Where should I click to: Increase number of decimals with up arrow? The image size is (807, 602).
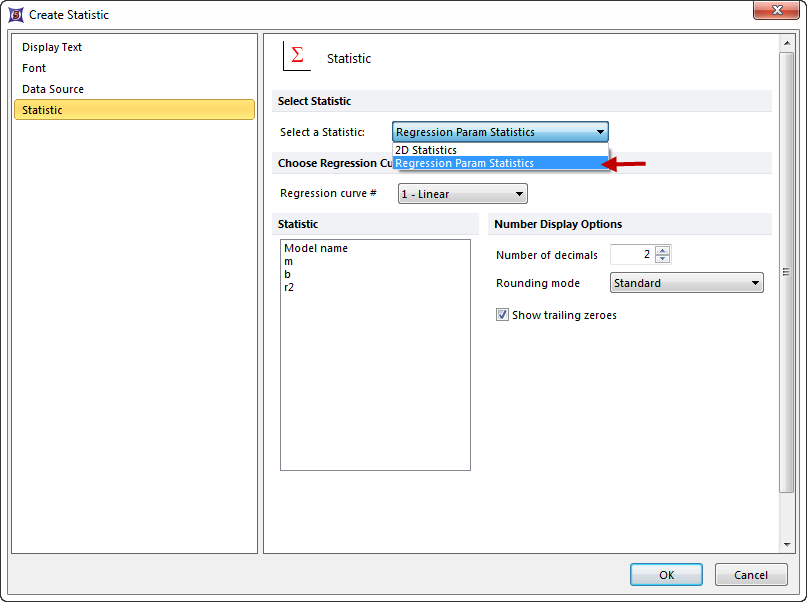pos(663,250)
